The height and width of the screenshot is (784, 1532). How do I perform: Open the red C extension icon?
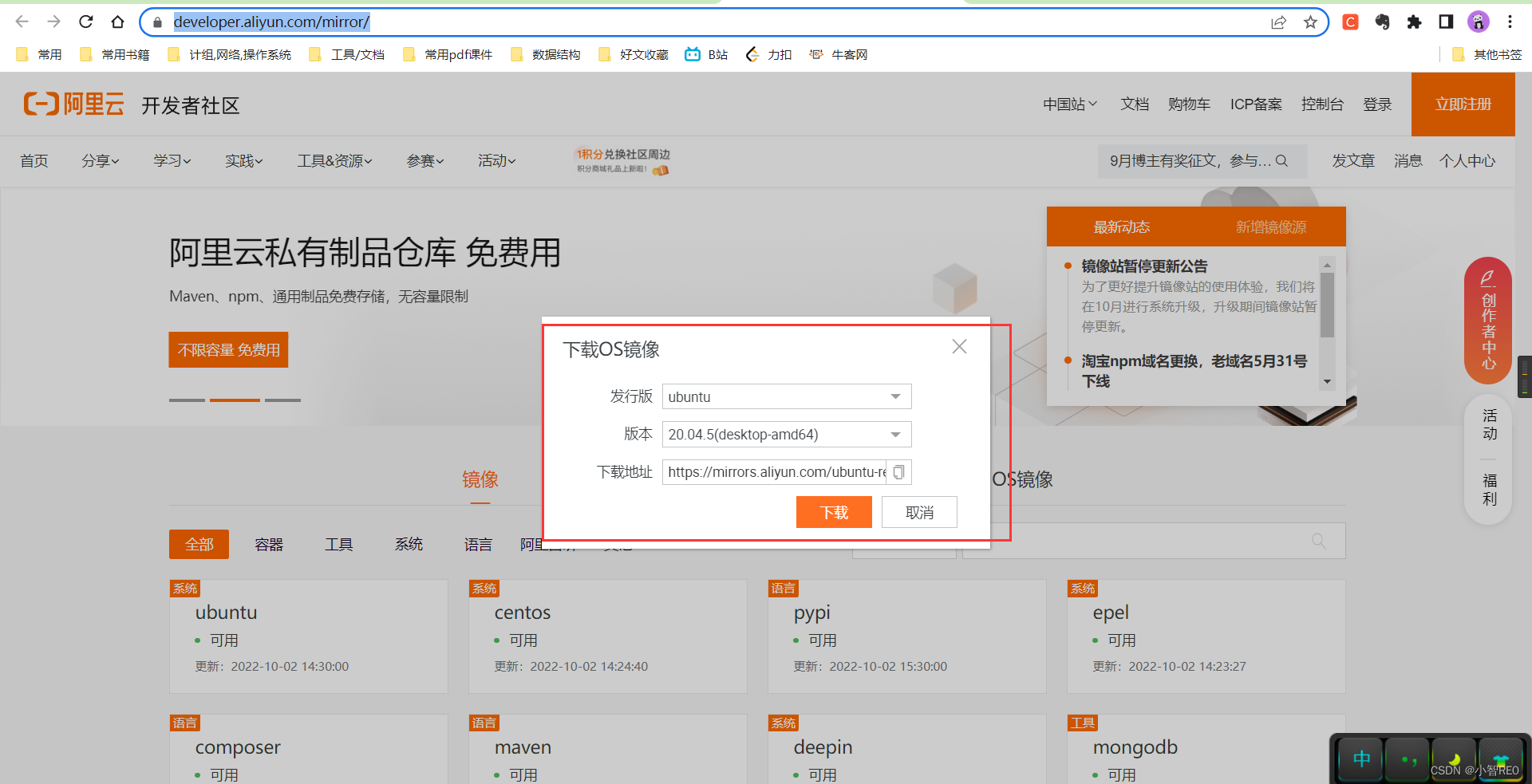click(1350, 22)
